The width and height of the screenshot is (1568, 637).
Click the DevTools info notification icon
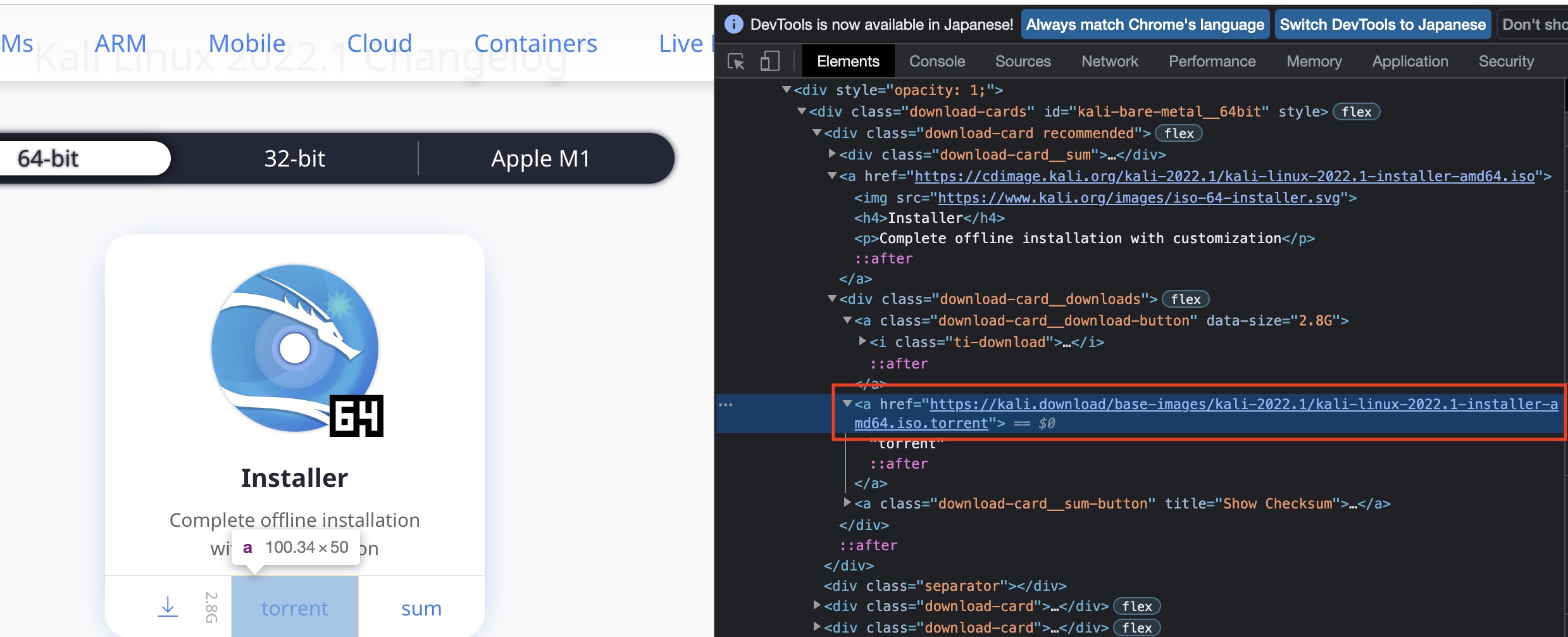[733, 24]
